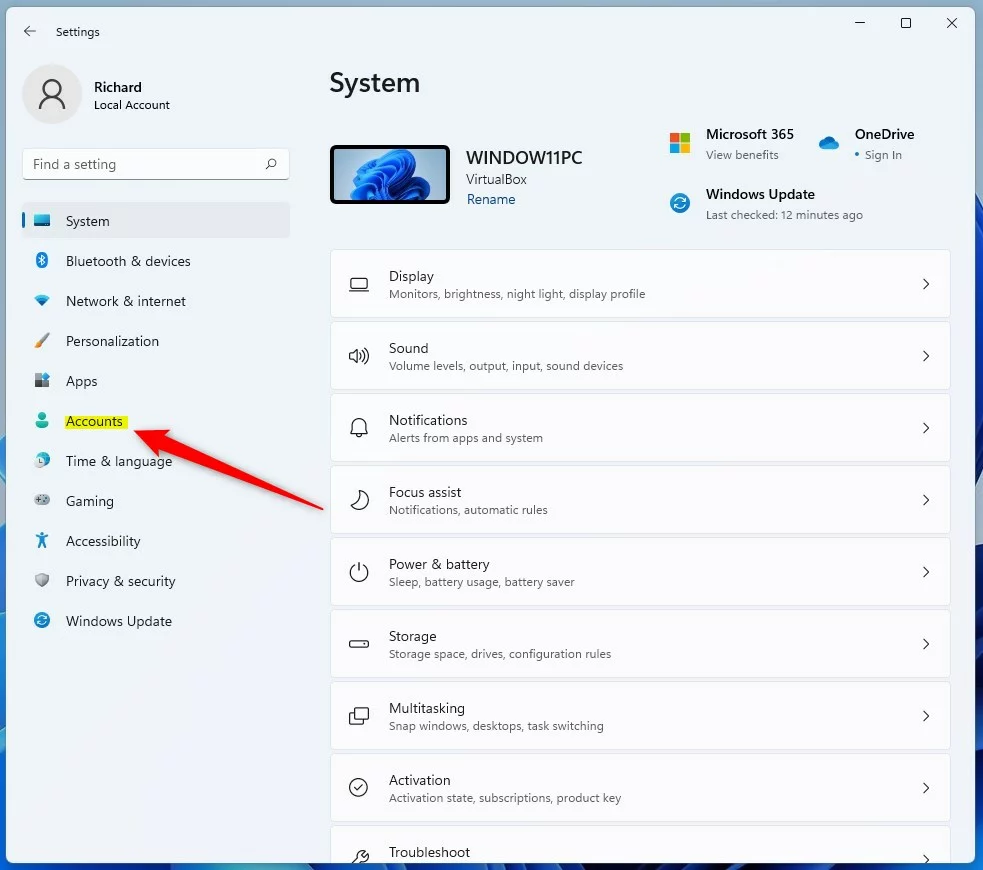Open Windows Update from the sidebar
Screen dimensions: 983x870
[x=118, y=621]
